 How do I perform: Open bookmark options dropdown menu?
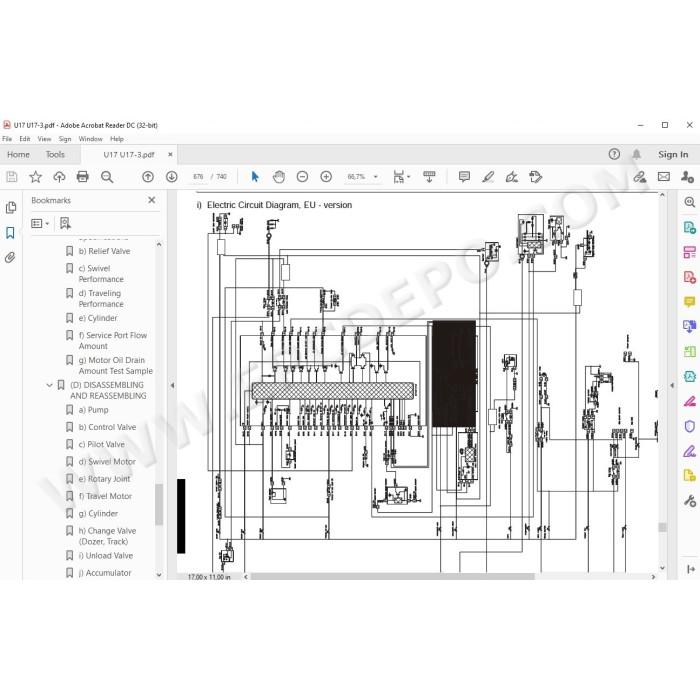(x=40, y=223)
